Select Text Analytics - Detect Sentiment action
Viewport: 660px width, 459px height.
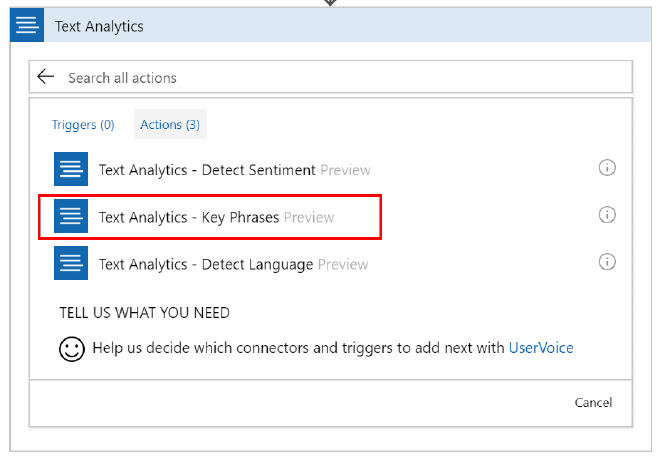[x=207, y=170]
